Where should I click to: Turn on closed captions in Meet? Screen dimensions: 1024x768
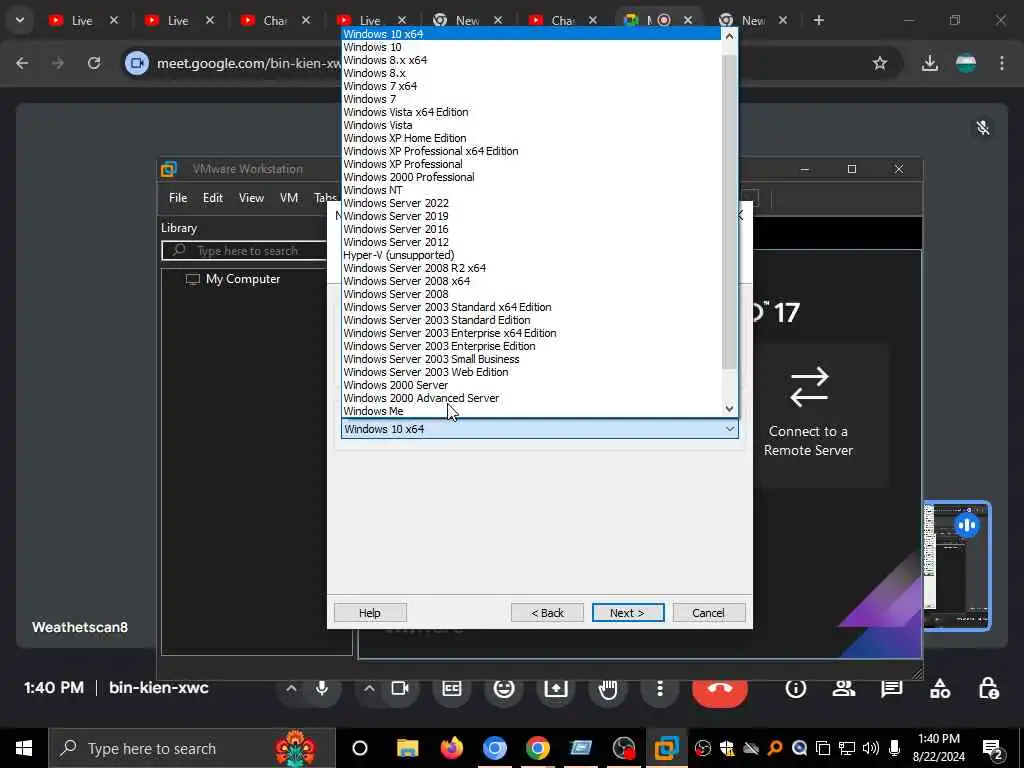pos(452,688)
